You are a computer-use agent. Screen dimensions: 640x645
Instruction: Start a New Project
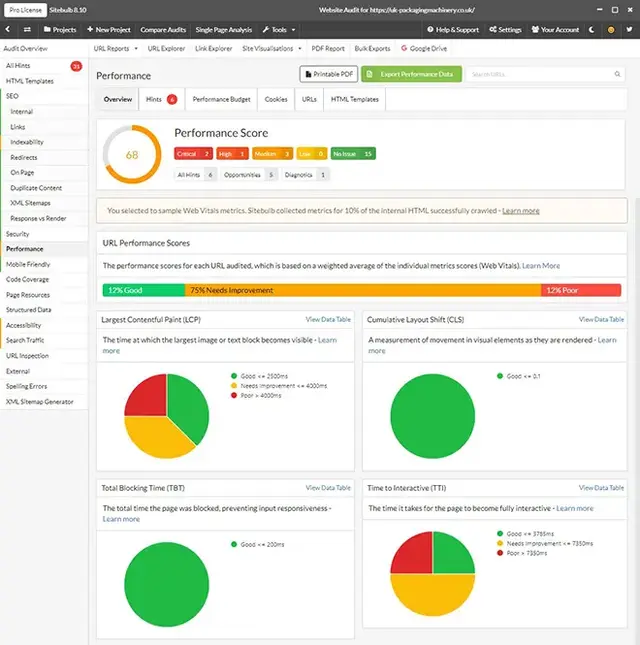[109, 30]
